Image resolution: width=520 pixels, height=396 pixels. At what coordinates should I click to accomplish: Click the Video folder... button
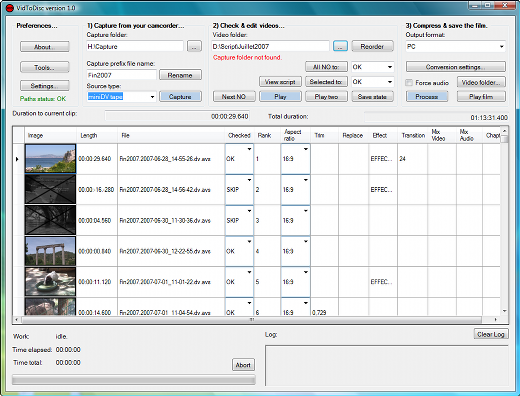click(x=481, y=82)
